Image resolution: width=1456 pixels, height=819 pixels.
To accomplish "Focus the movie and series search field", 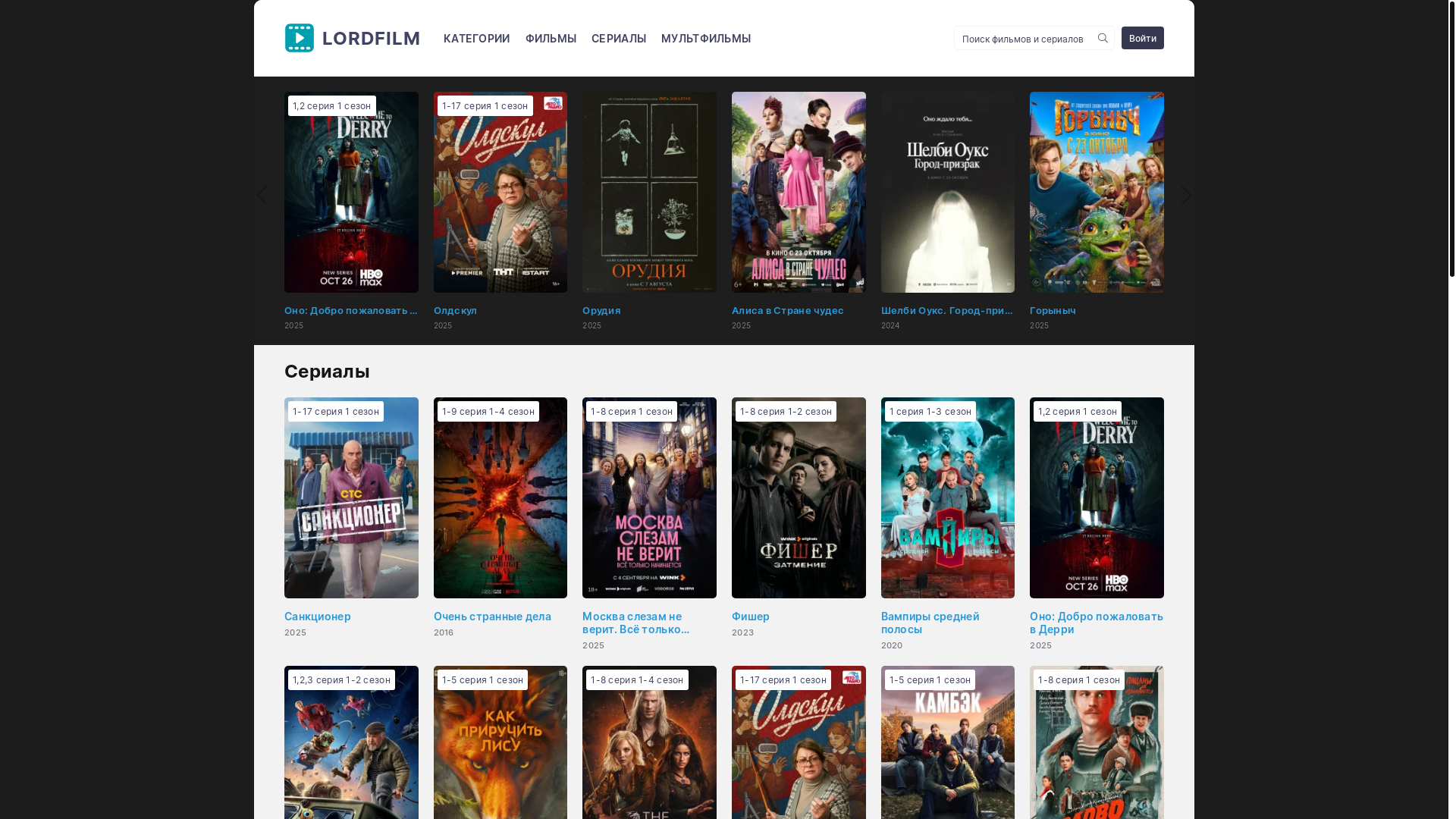I will point(1022,39).
